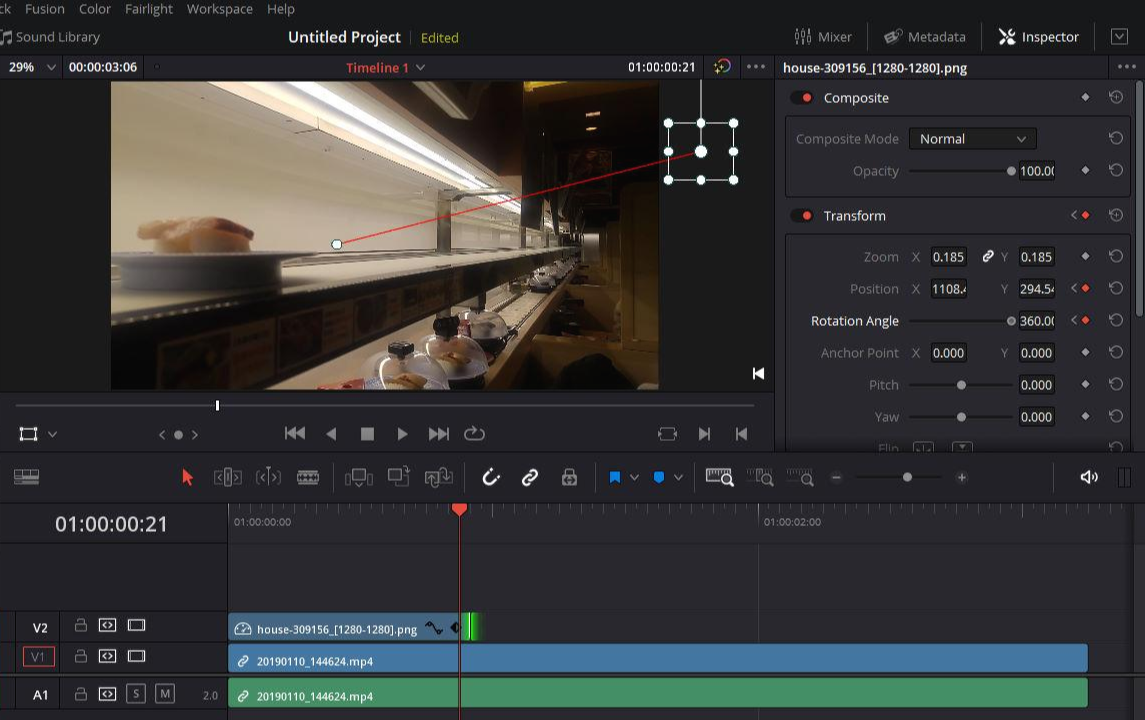This screenshot has height=720, width=1145.
Task: Toggle Position Lock icon in toolbar
Action: point(569,478)
